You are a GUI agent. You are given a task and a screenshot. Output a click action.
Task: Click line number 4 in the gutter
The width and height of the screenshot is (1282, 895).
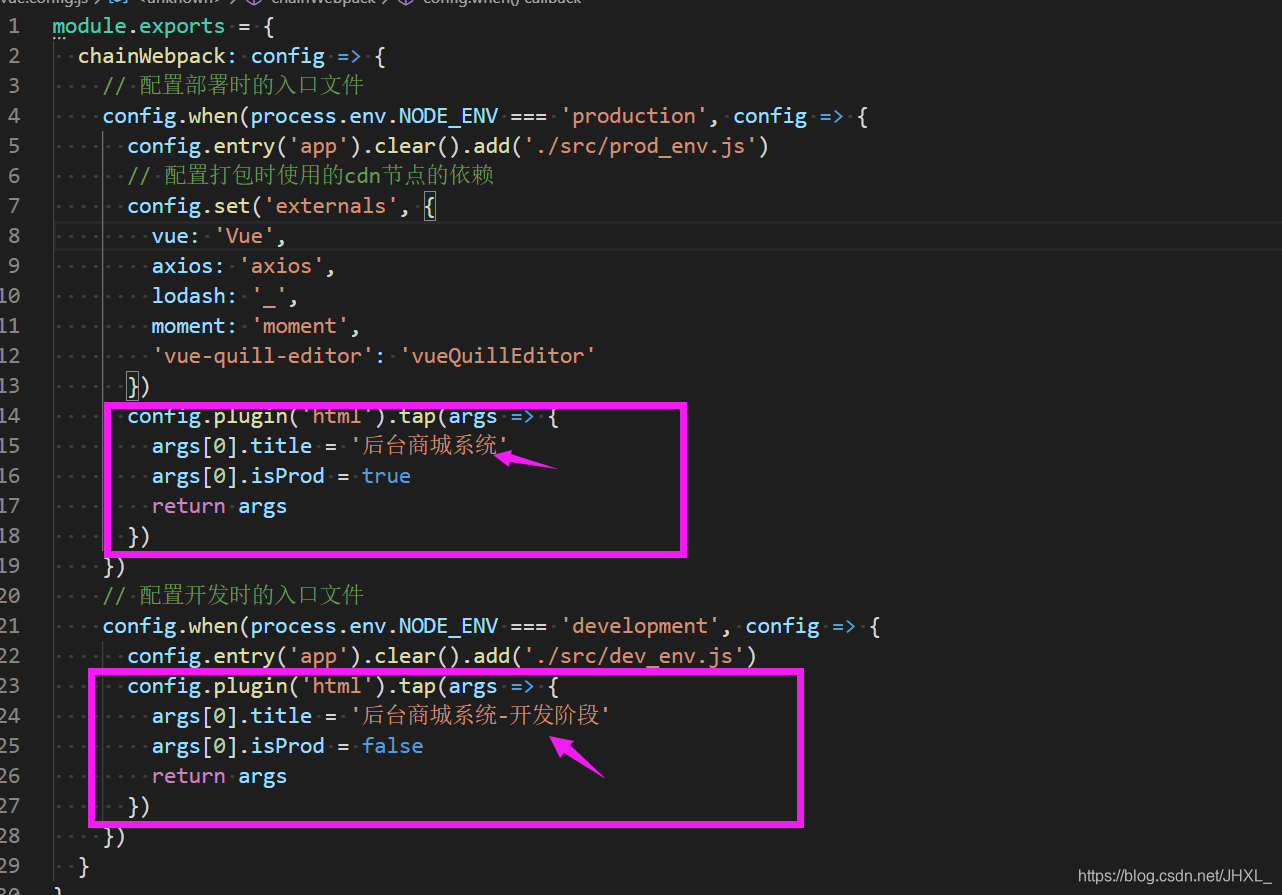point(13,116)
